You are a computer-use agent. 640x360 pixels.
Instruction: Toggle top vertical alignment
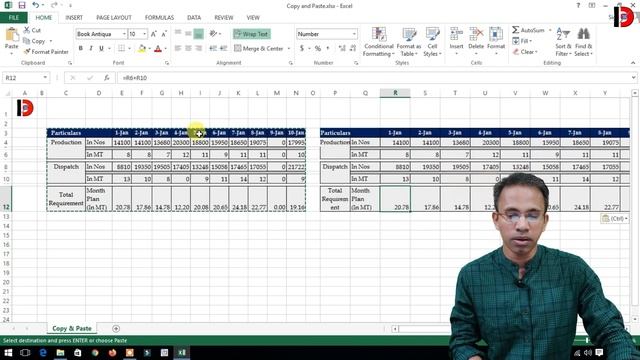click(178, 34)
